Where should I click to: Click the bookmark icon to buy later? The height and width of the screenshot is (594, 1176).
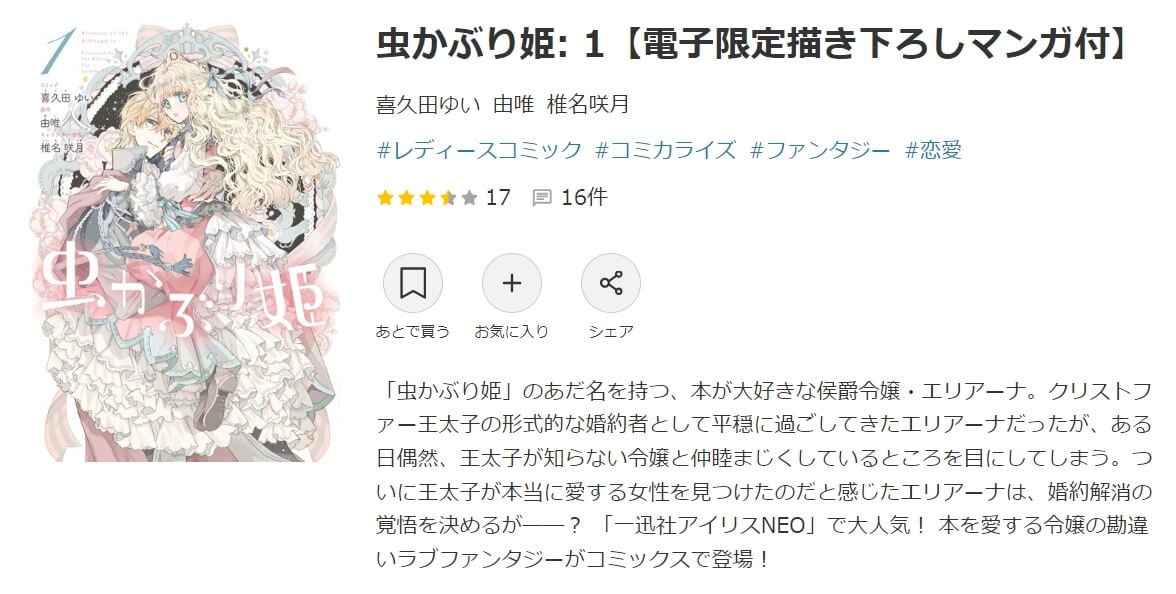pyautogui.click(x=412, y=283)
